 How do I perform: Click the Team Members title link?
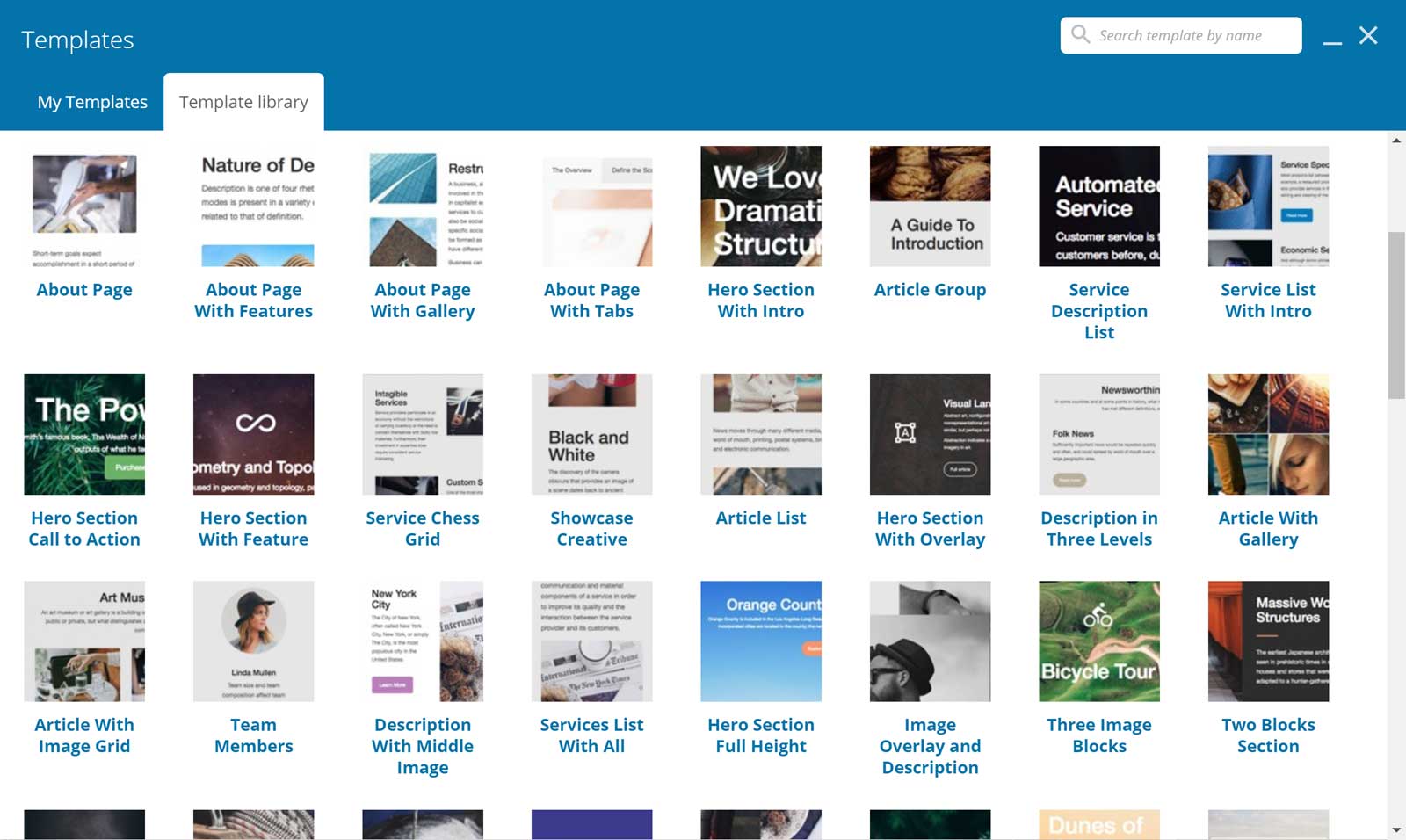click(x=254, y=735)
